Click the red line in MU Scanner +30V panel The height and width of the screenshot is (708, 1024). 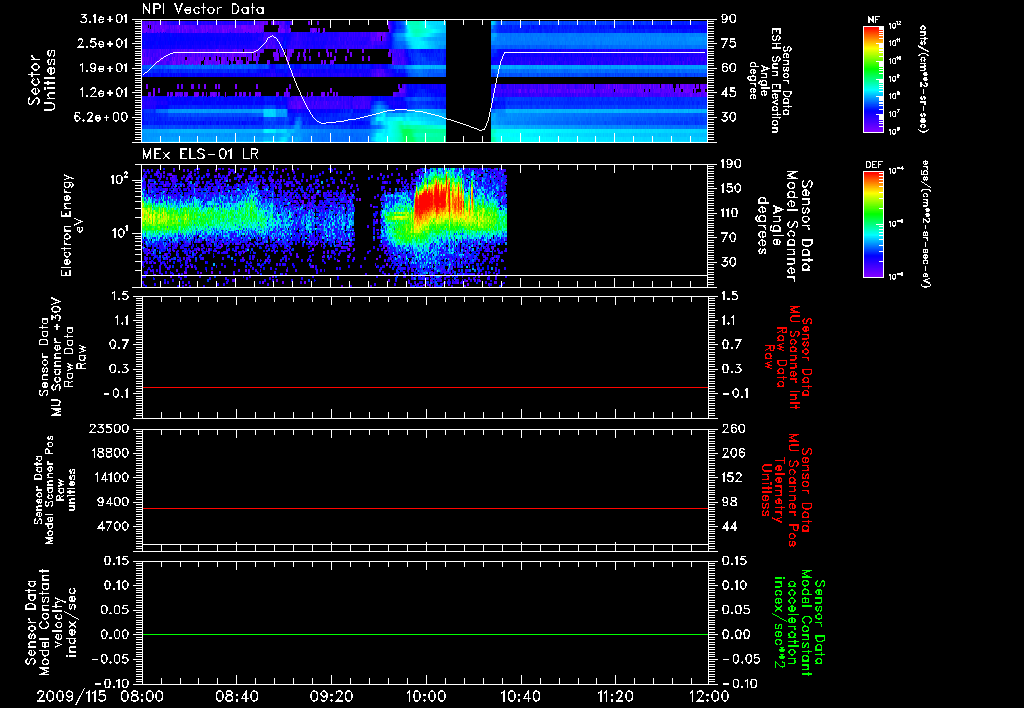click(424, 387)
